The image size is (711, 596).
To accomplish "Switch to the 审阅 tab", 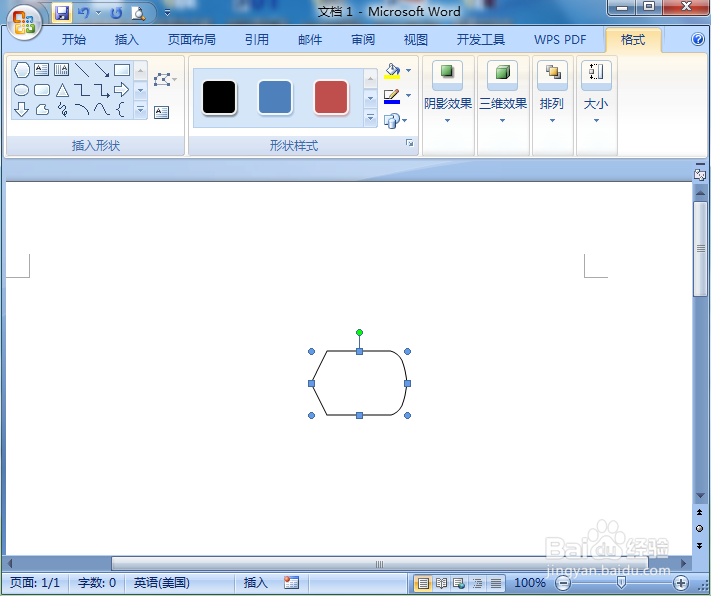I will coord(363,39).
